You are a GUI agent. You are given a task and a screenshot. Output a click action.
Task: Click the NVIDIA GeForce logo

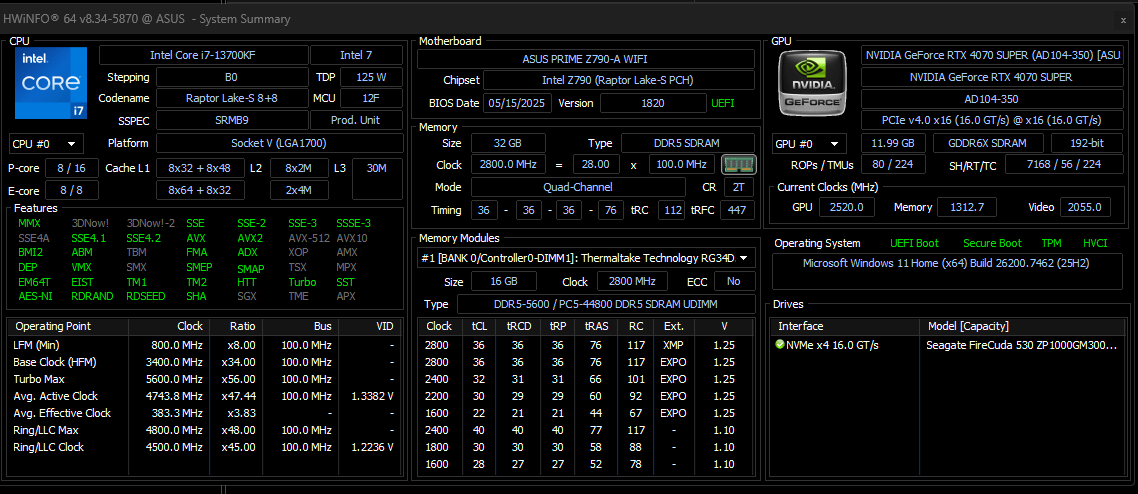pyautogui.click(x=812, y=83)
